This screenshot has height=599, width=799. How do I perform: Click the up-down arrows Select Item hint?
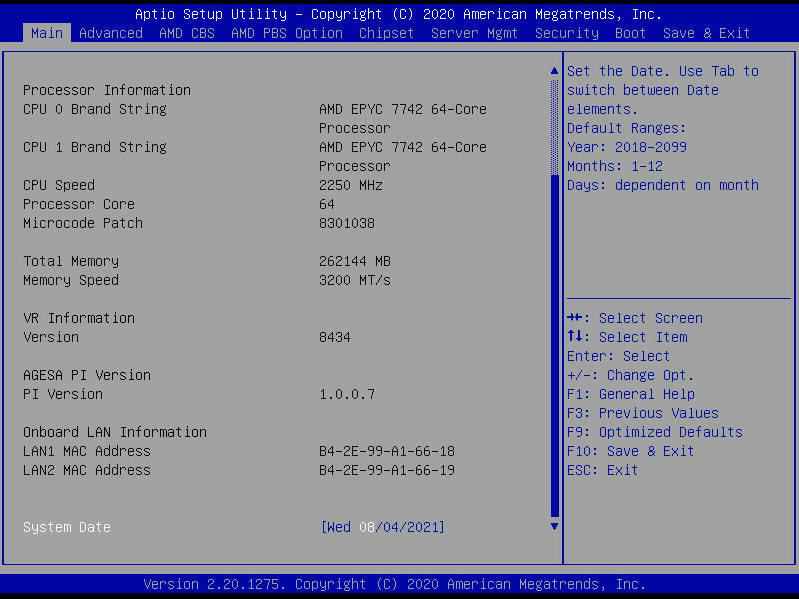(x=627, y=337)
